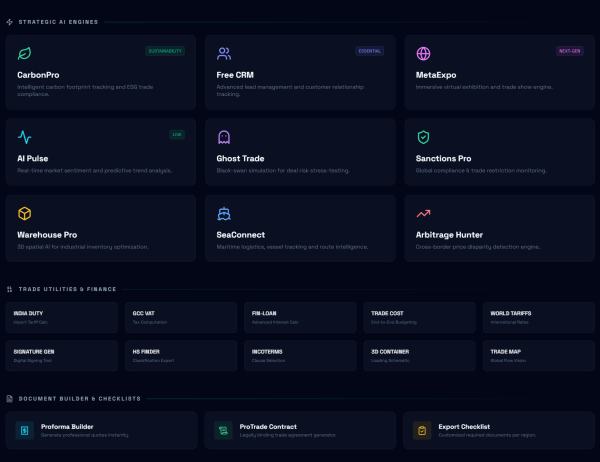Click the CarbonPro green leaf icon
Screen dimensions: 600x462
[x=24, y=53]
